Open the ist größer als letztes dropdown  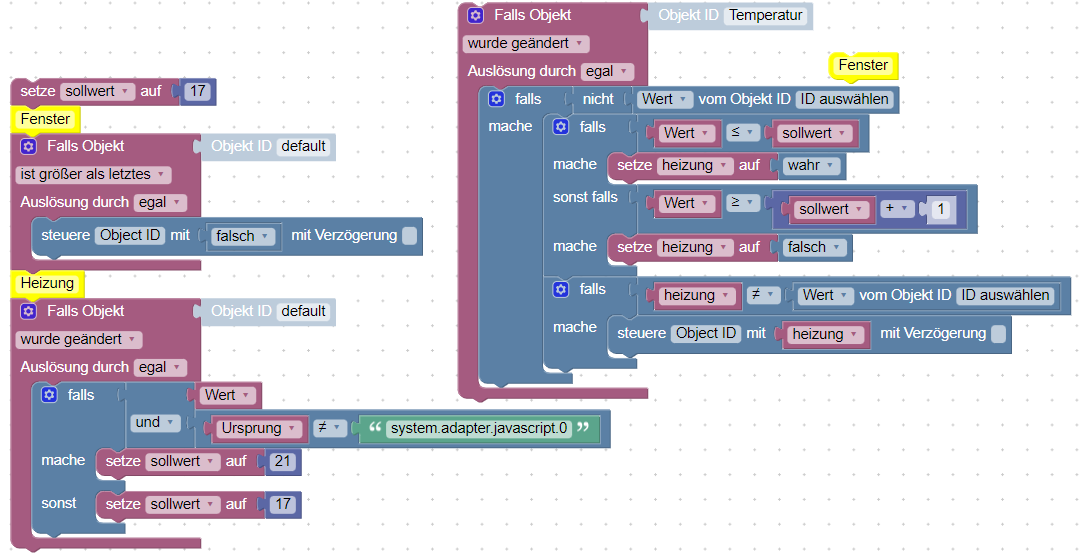pos(93,174)
